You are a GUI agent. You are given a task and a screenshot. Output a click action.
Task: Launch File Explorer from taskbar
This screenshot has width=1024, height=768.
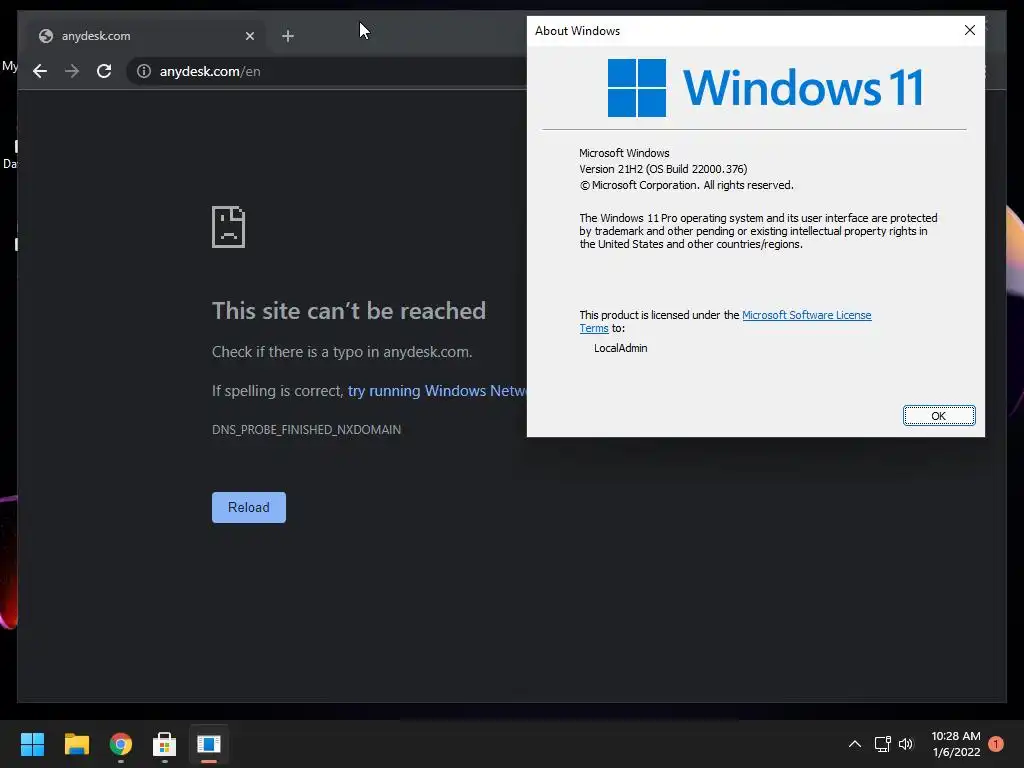point(76,744)
